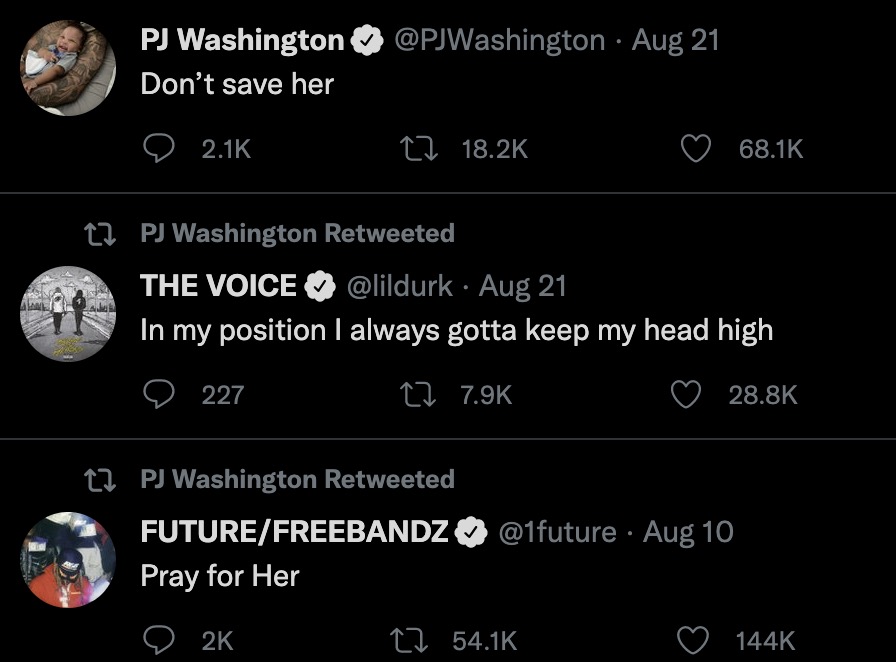Open PJ Washington's profile picture
Image resolution: width=896 pixels, height=662 pixels.
tap(69, 67)
